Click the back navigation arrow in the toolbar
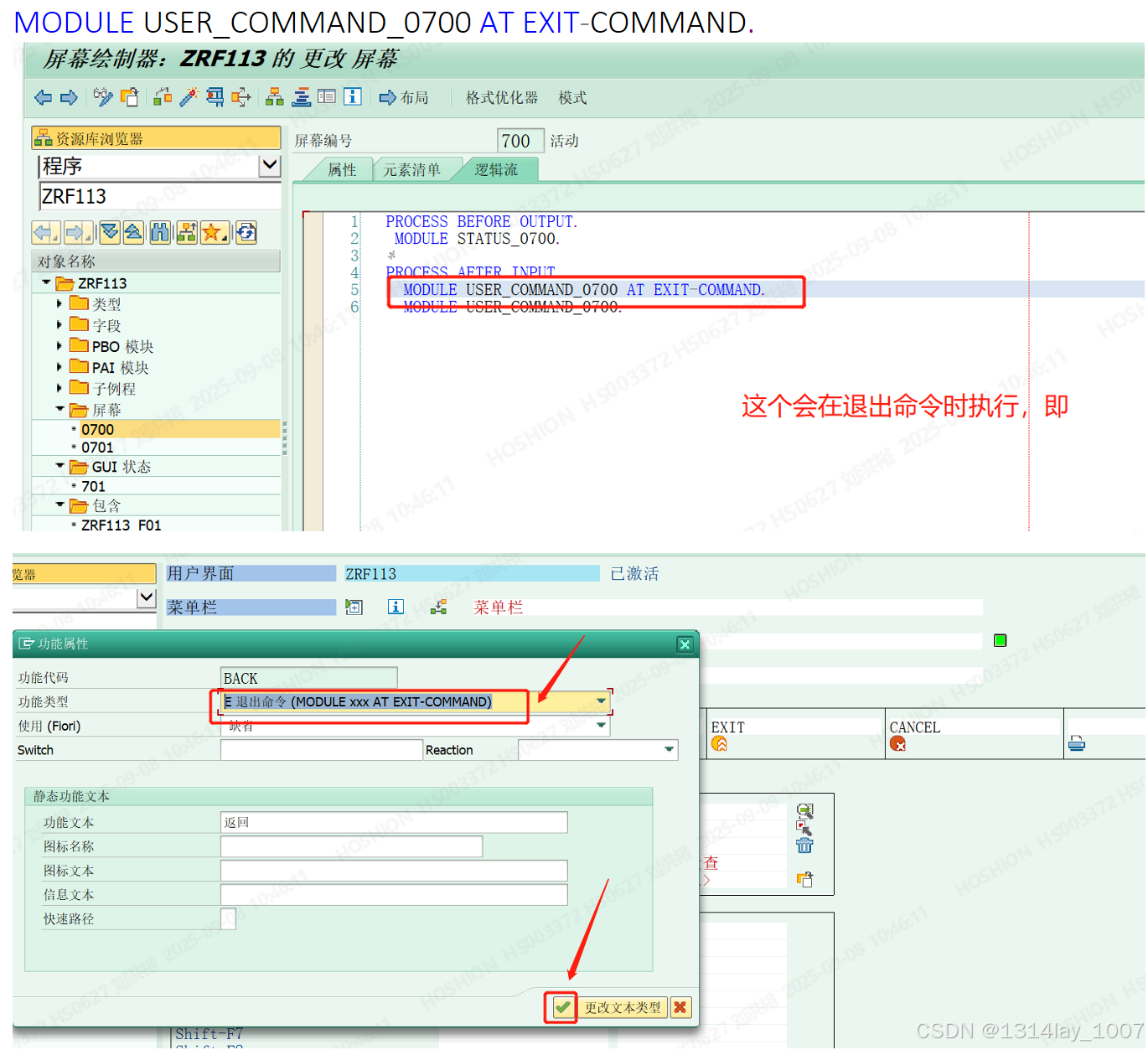1148x1050 pixels. [x=43, y=96]
